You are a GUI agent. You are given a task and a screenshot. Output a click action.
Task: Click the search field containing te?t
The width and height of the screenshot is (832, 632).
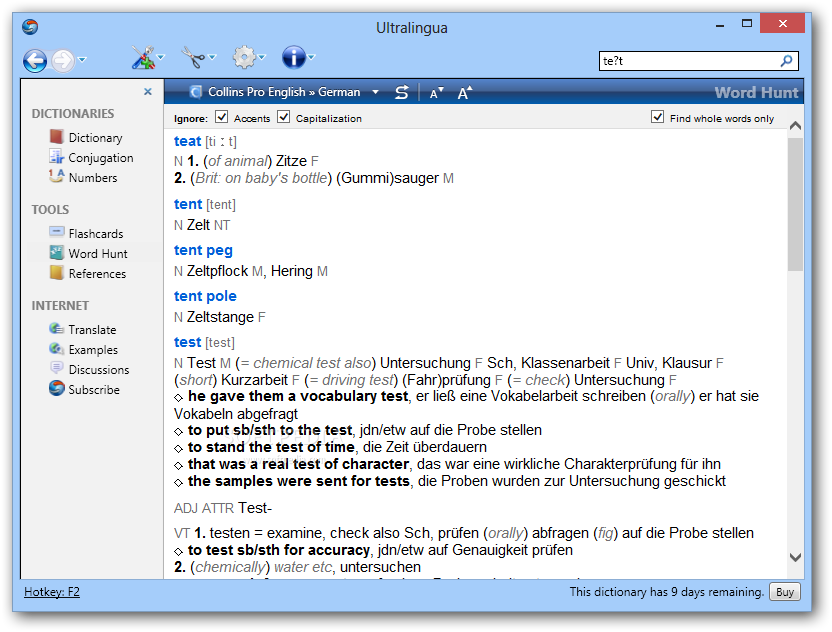698,61
